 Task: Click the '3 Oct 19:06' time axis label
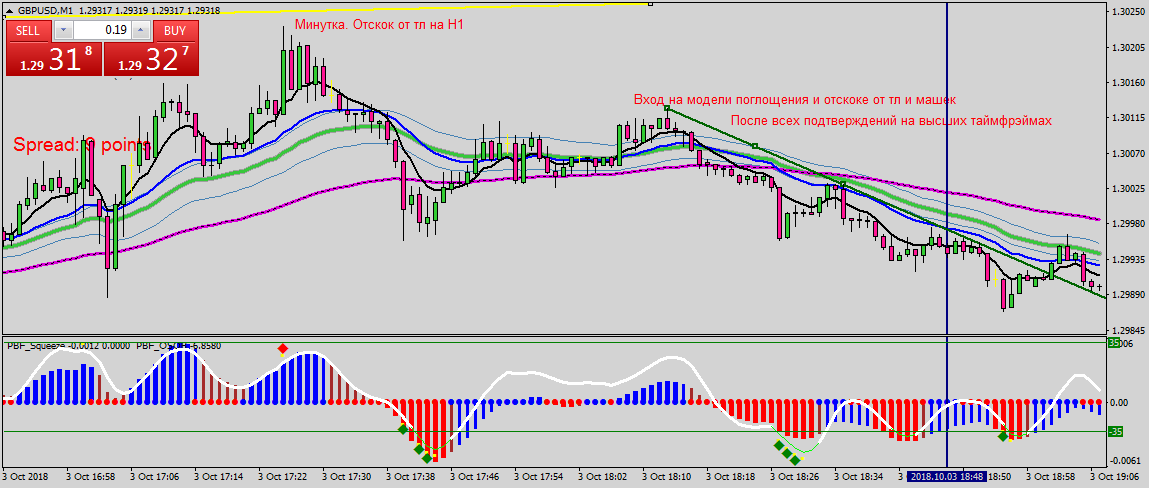pyautogui.click(x=1115, y=476)
